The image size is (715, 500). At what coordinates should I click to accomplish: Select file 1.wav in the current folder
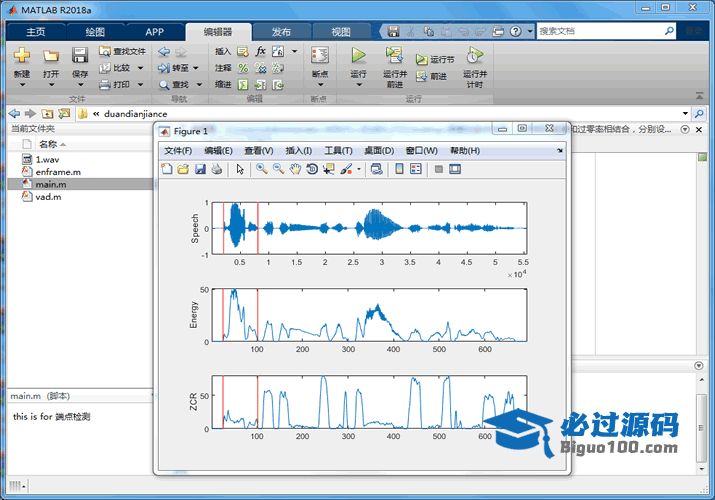(x=47, y=160)
